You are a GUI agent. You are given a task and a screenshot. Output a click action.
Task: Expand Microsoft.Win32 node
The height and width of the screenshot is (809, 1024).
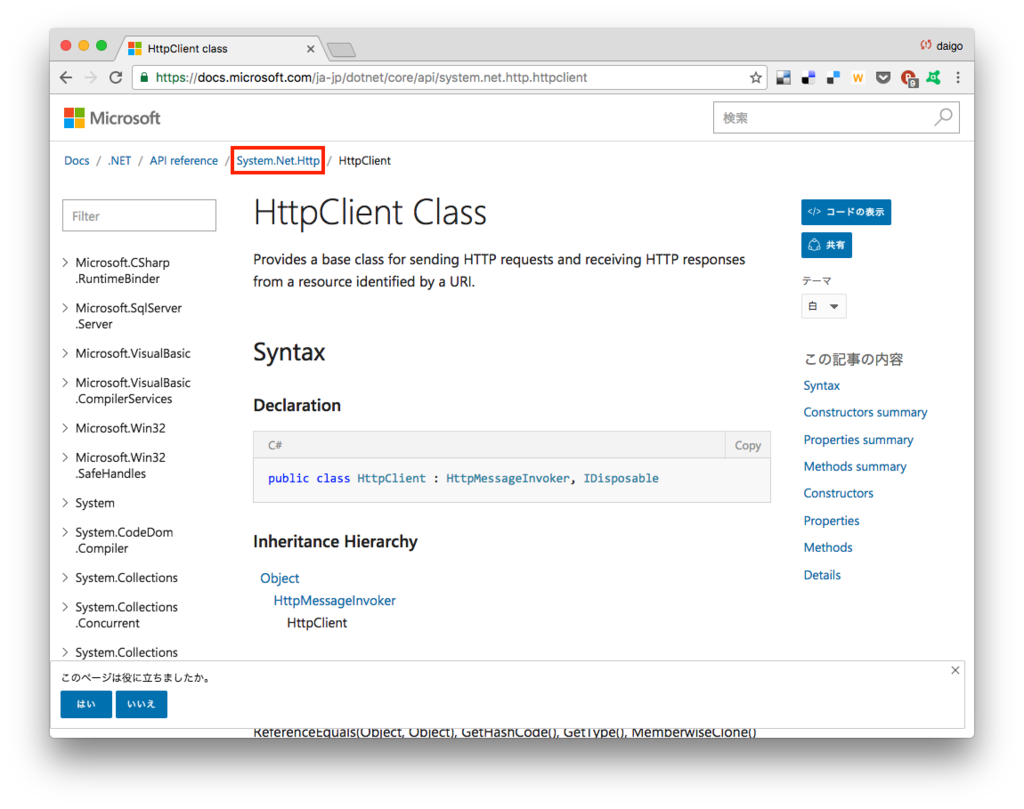(x=65, y=428)
